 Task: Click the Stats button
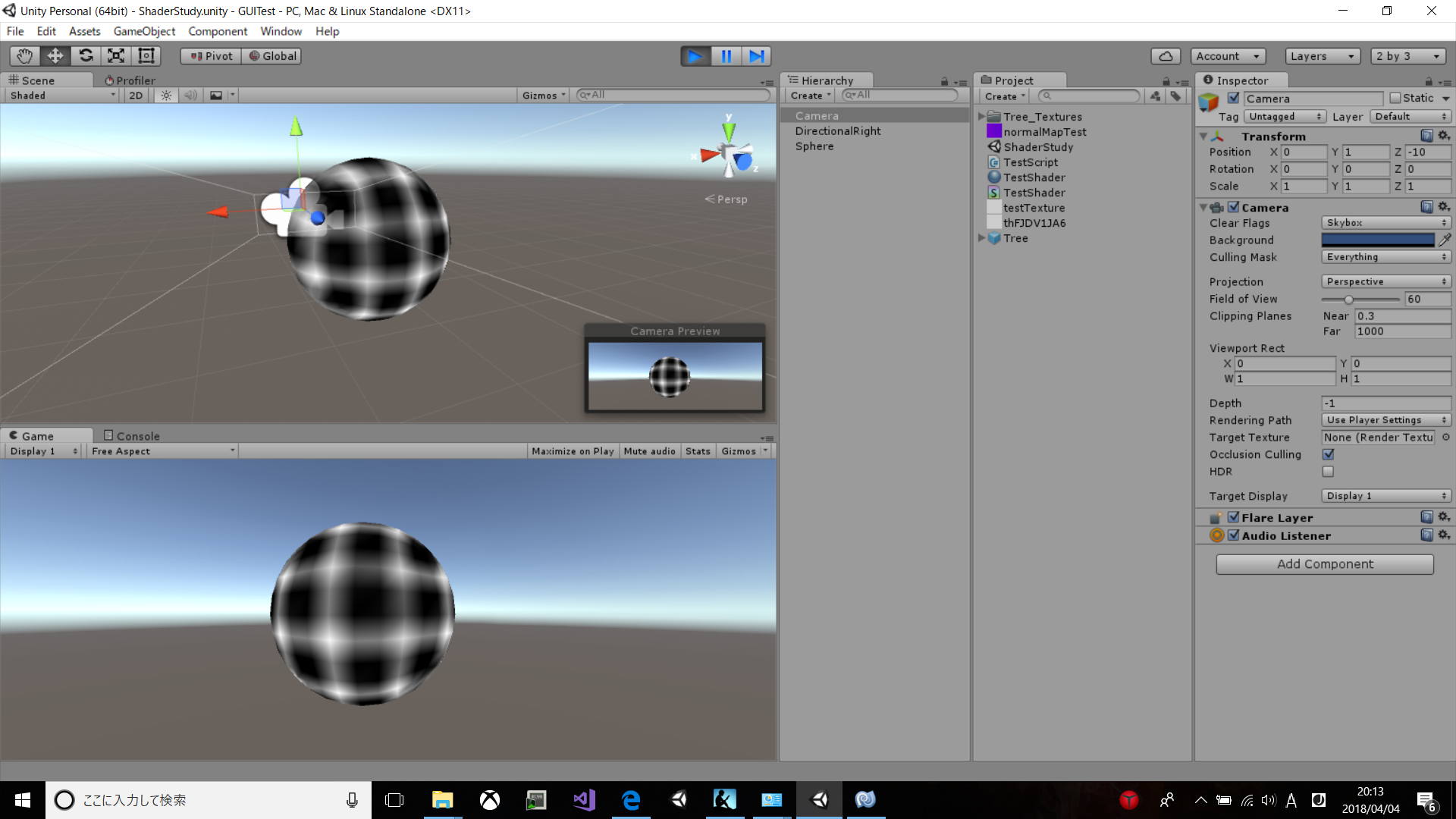pos(698,451)
